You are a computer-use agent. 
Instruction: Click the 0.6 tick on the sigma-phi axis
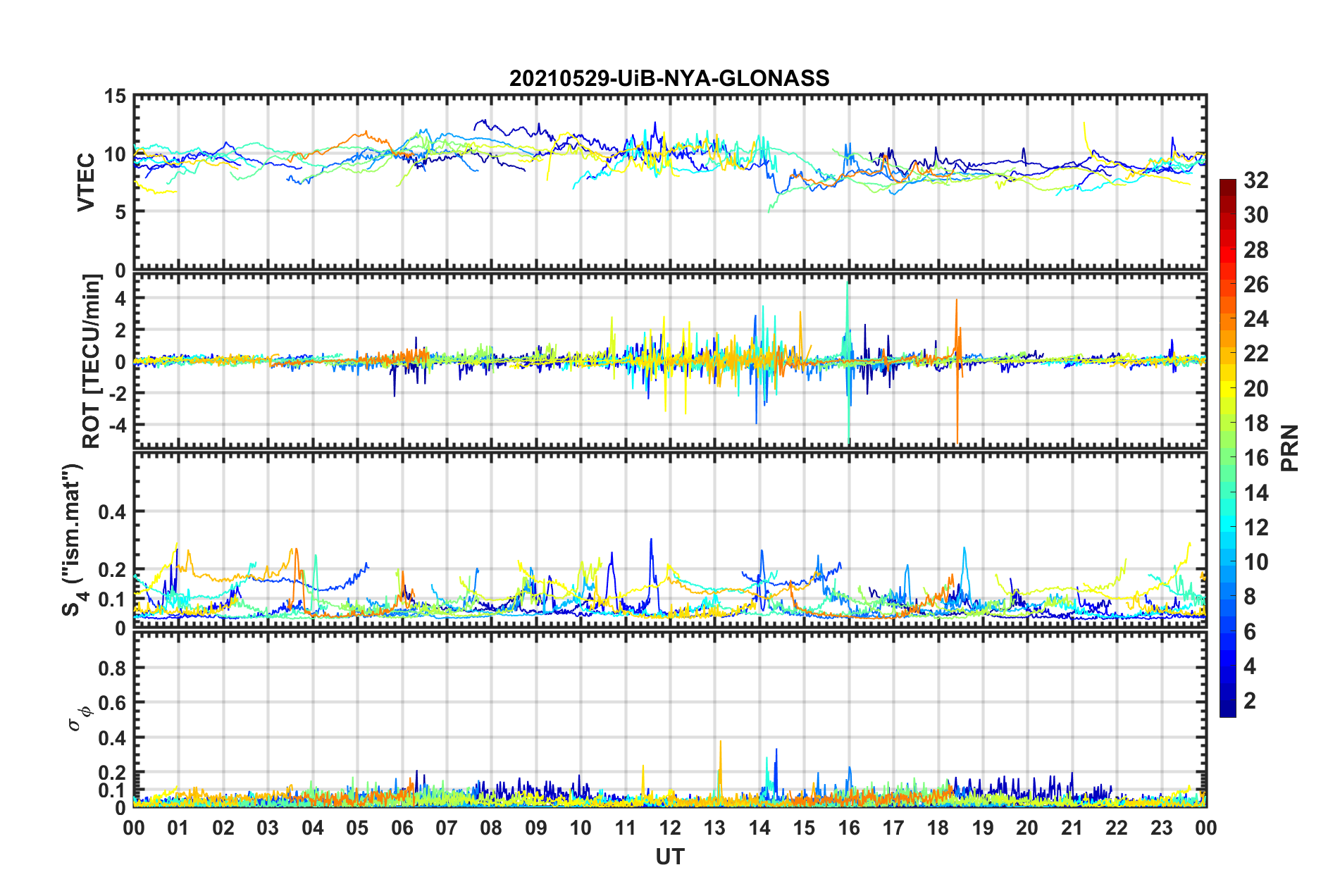click(113, 703)
